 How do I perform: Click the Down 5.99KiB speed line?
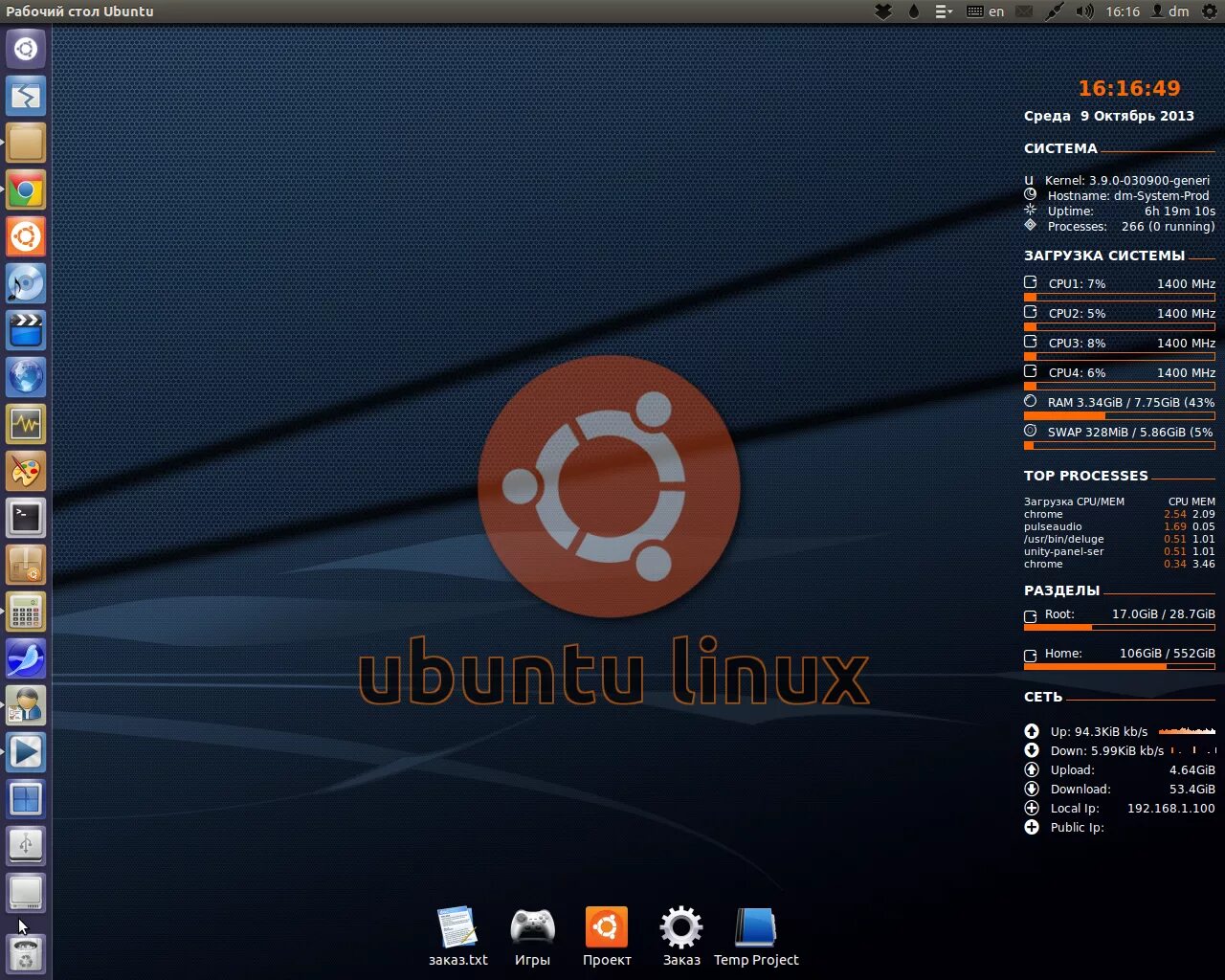pyautogui.click(x=1120, y=750)
